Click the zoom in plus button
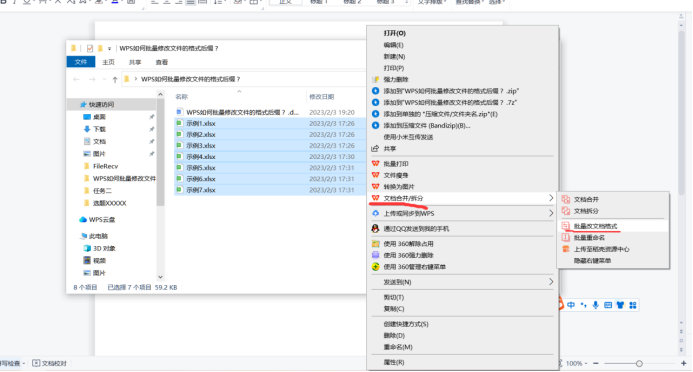Viewport: 693px width, 372px height. coord(684,364)
